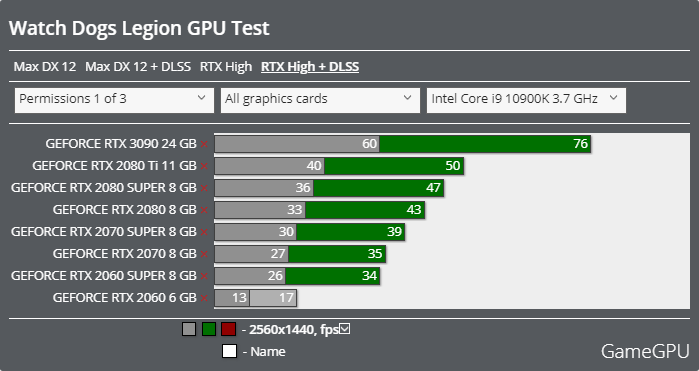
Task: Click the GEFORCE RTX 2060 SUPER 8 GB label
Action: point(104,276)
